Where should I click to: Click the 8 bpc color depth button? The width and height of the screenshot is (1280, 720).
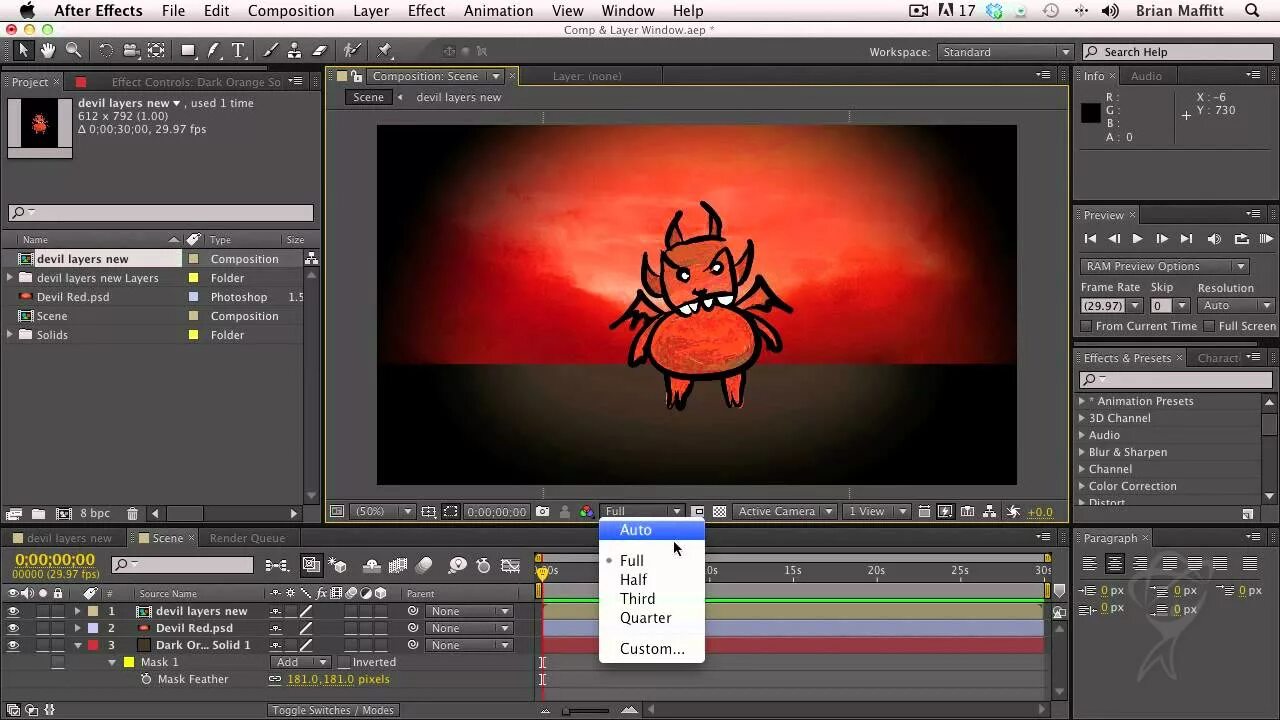click(x=95, y=513)
